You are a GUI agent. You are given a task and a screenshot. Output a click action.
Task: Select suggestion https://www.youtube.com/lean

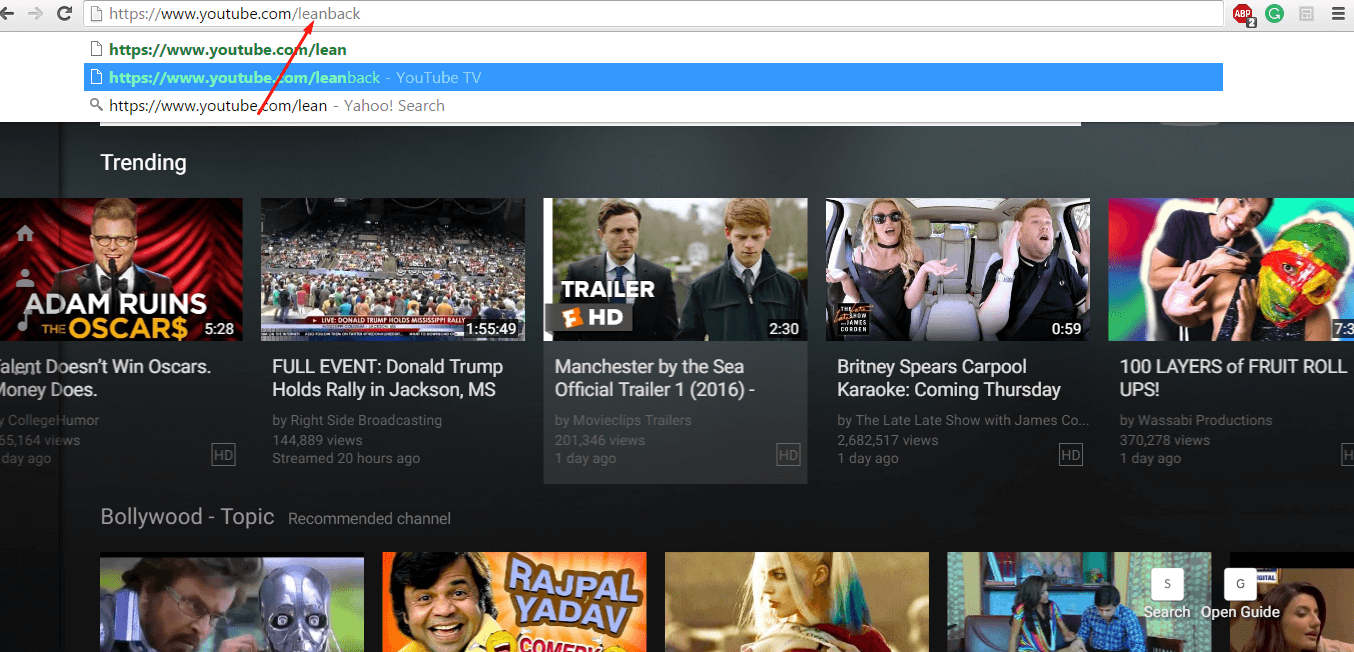[x=654, y=49]
